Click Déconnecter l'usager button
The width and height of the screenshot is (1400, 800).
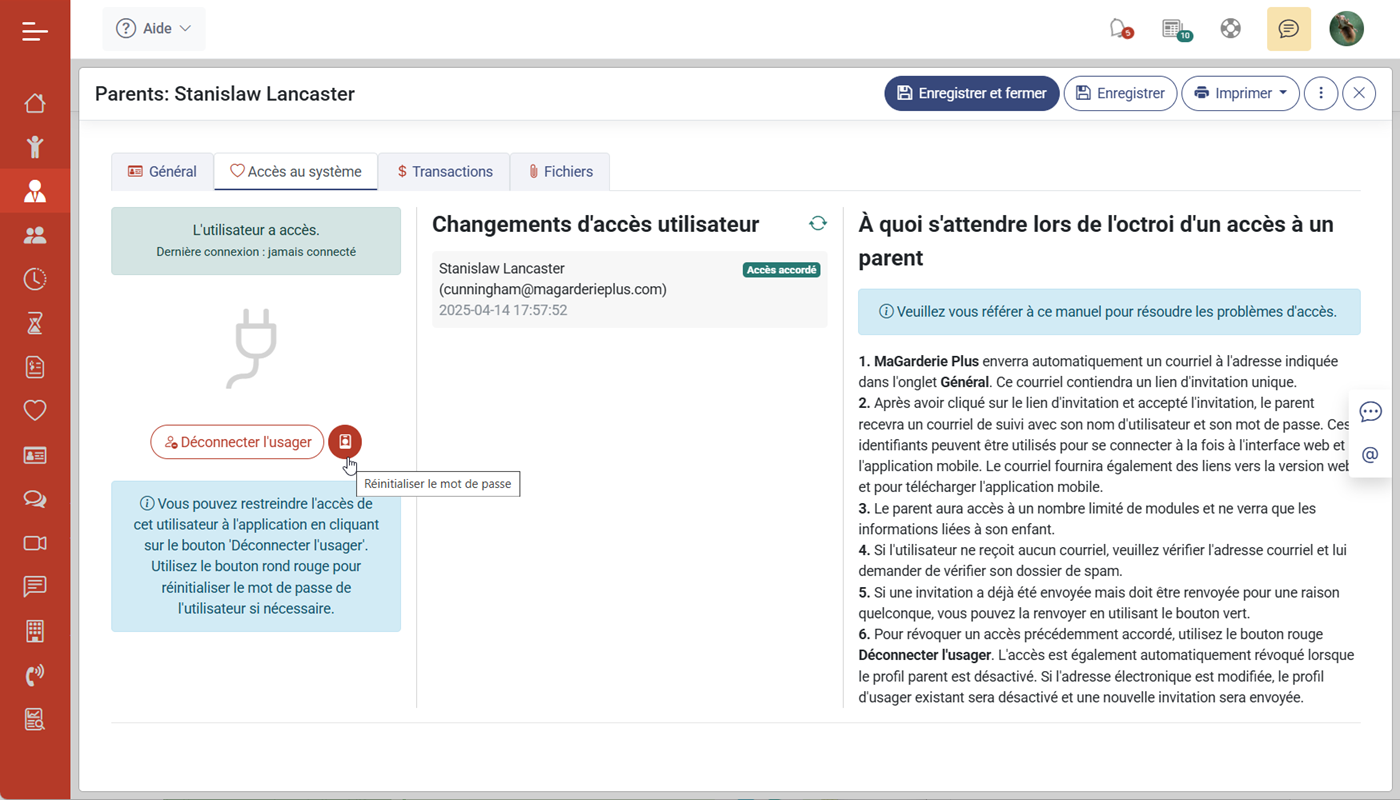tap(238, 442)
